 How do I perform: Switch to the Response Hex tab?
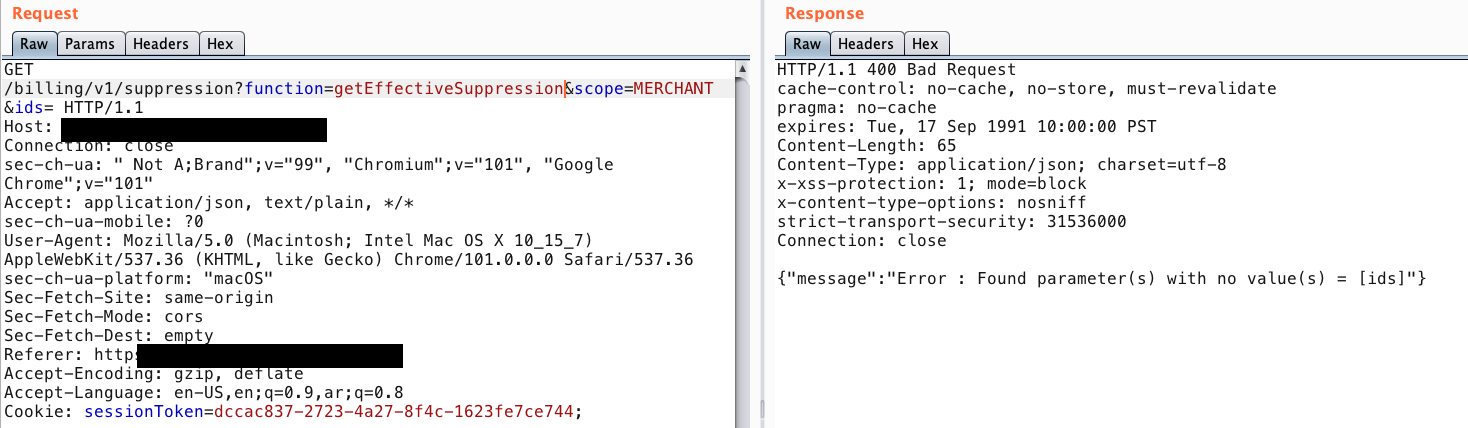click(925, 44)
